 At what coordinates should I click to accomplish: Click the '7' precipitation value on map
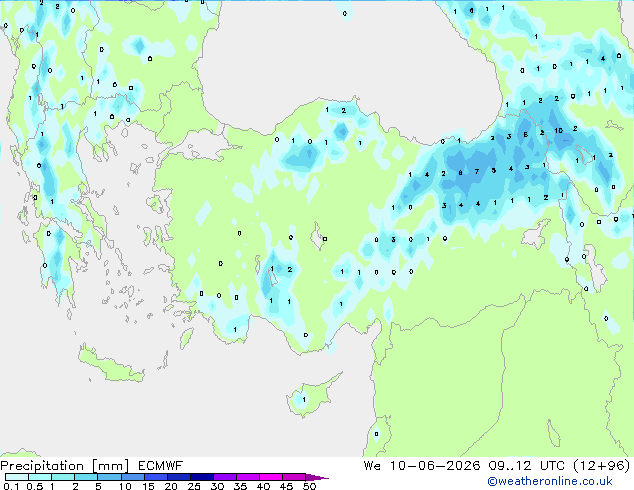coord(477,172)
